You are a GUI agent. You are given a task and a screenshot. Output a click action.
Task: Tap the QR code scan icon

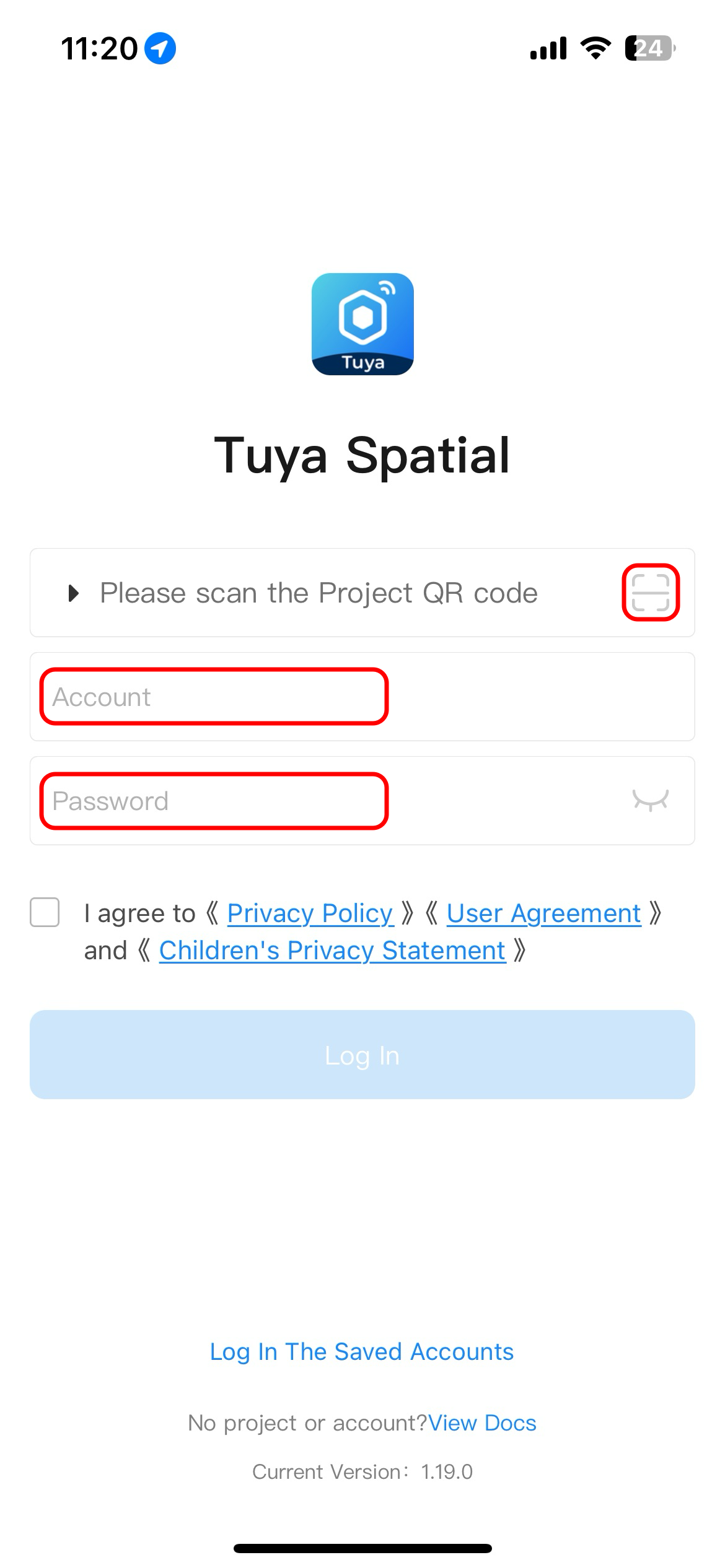click(650, 593)
